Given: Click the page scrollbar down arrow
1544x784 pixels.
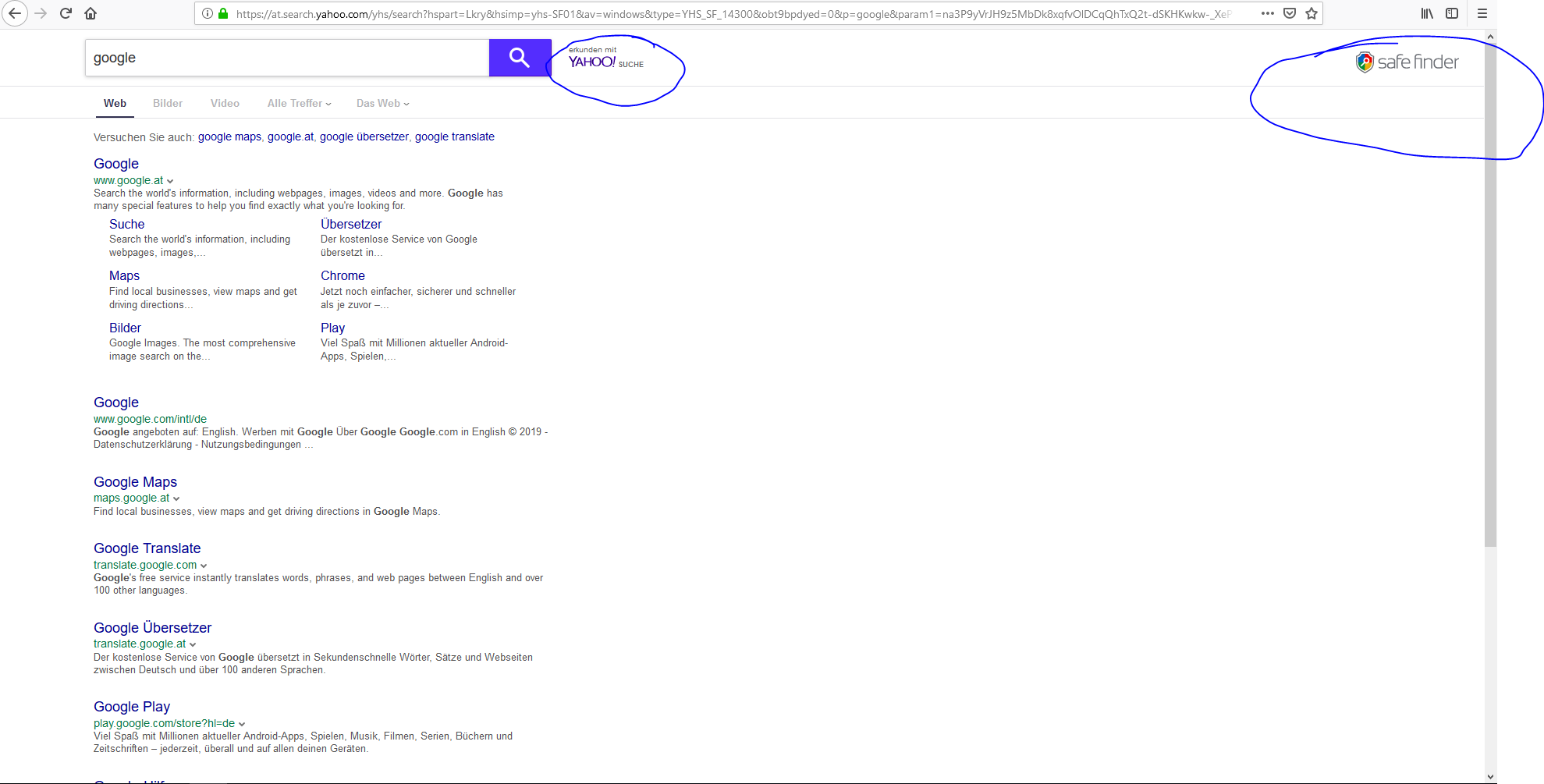Looking at the screenshot, I should (x=1490, y=777).
